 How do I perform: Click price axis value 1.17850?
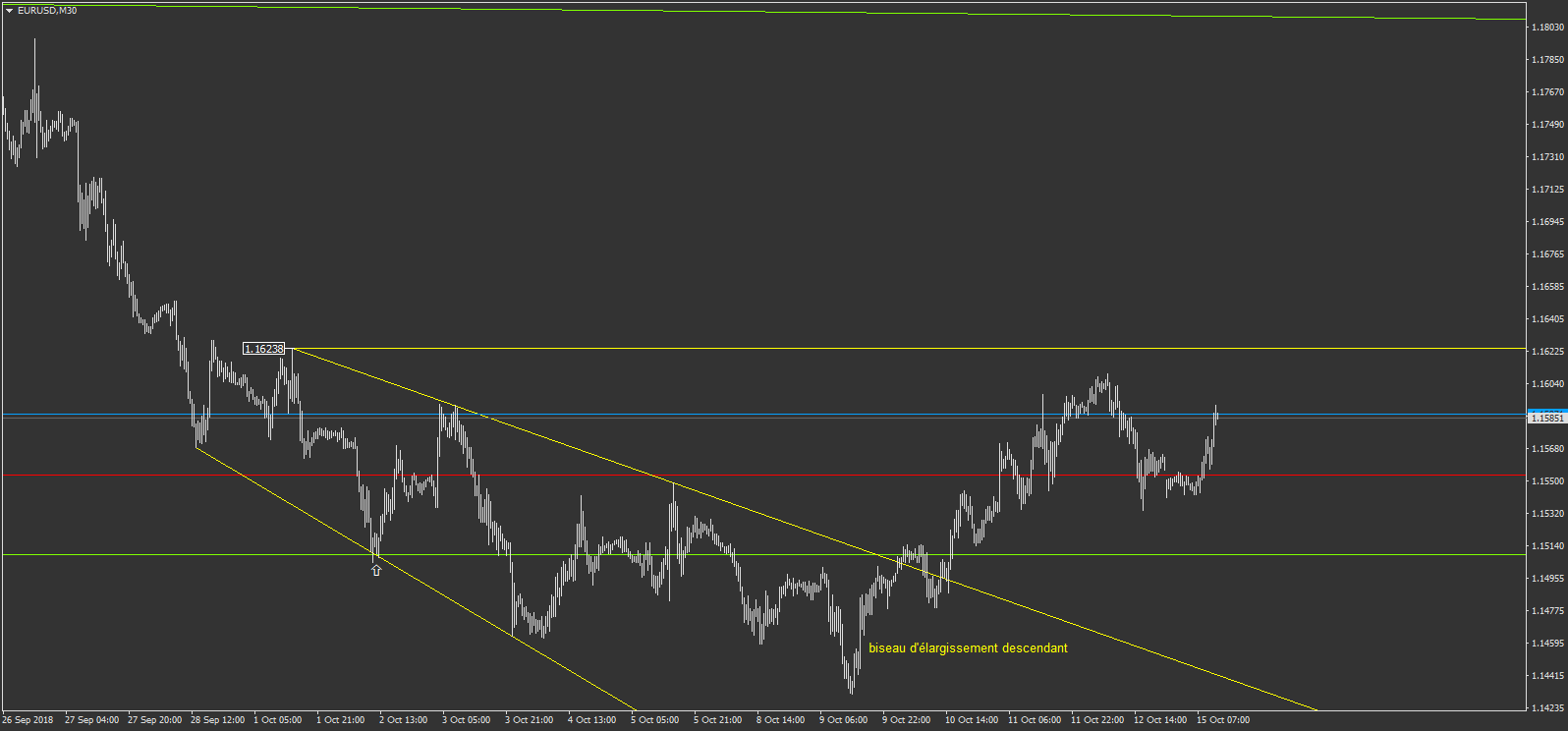pos(1547,60)
